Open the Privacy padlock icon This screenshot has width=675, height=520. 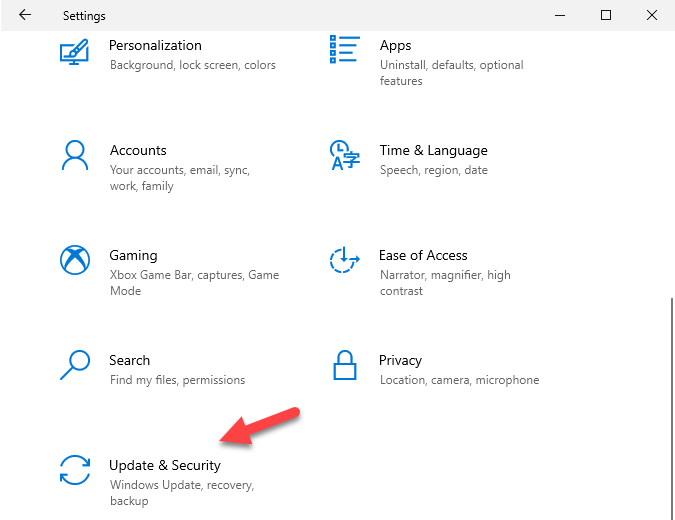345,365
